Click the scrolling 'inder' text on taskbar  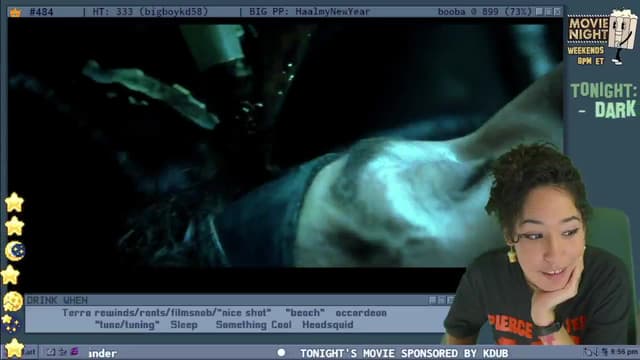[x=103, y=353]
